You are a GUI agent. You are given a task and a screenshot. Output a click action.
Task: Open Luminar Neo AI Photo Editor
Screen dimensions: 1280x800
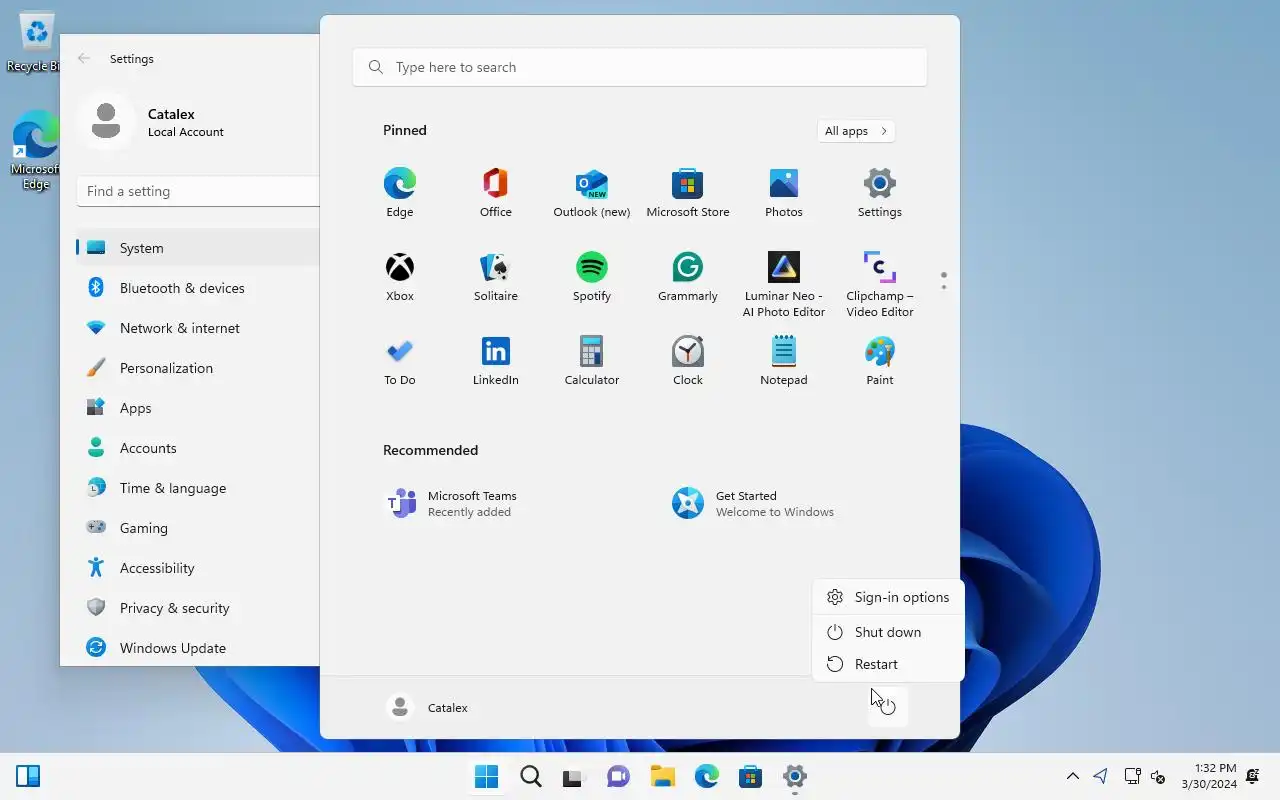[783, 284]
